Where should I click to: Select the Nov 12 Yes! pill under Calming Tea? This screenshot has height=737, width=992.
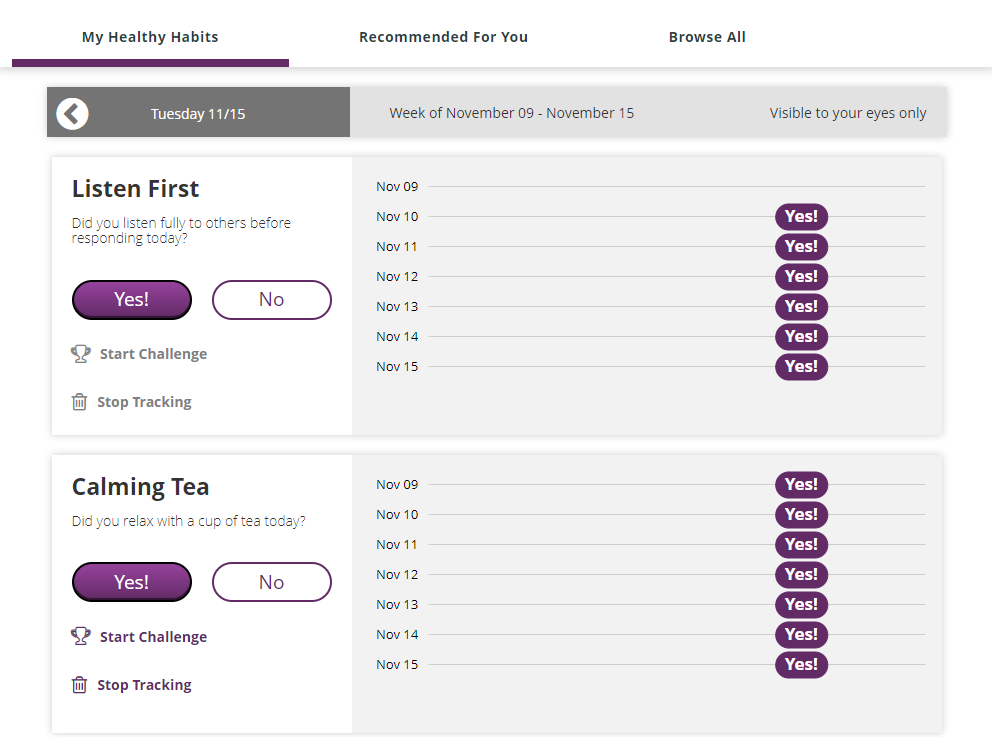point(801,574)
